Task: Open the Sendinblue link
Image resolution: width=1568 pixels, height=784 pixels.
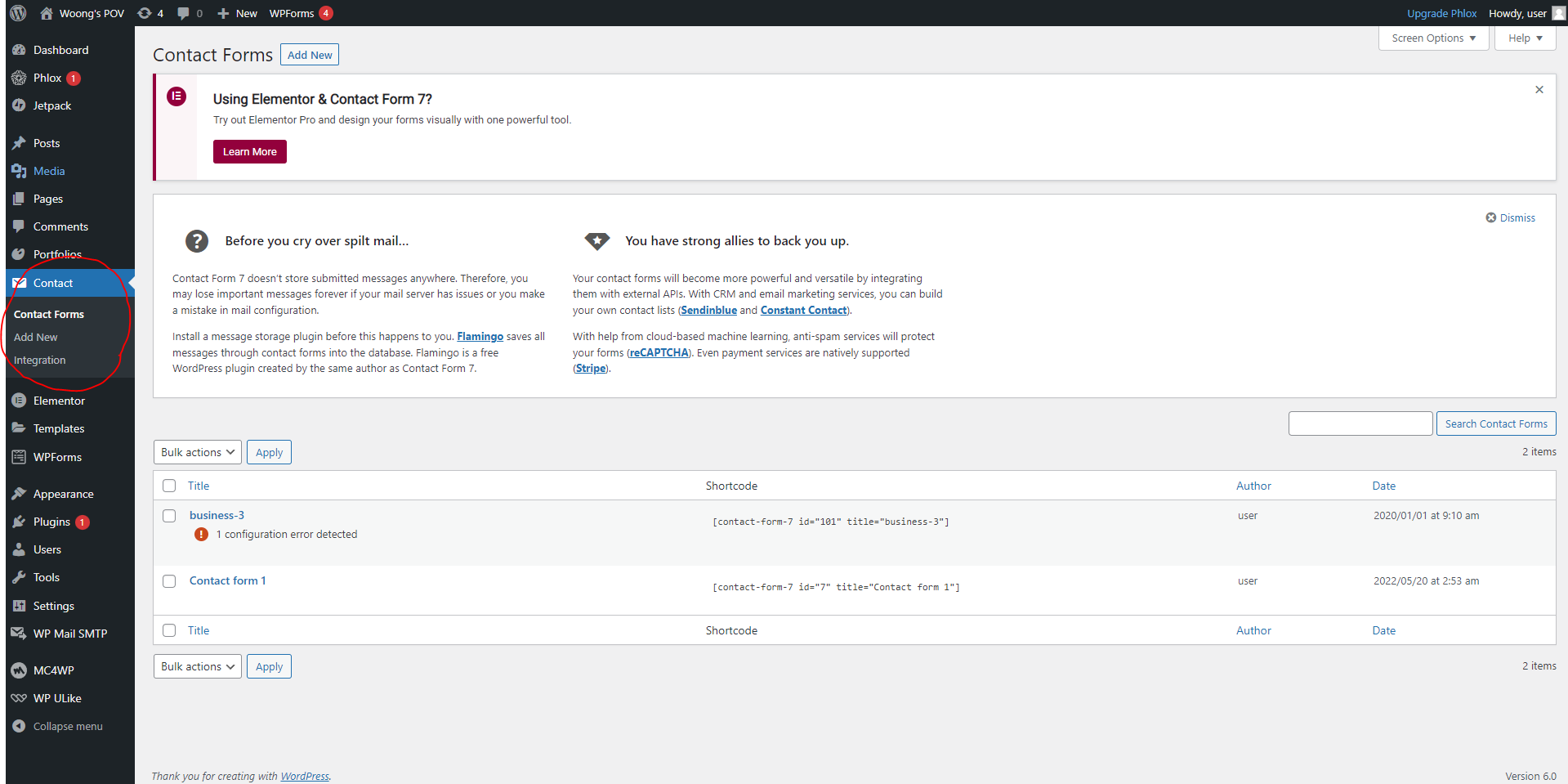Action: pyautogui.click(x=709, y=310)
